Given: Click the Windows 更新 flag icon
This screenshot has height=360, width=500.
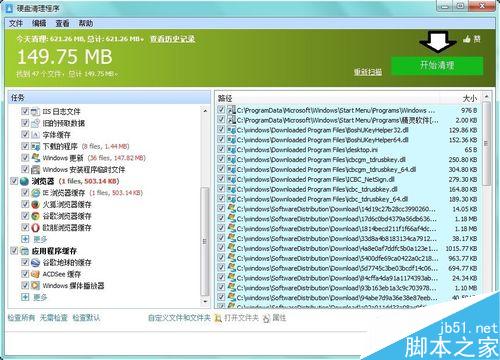Looking at the screenshot, I should [x=35, y=158].
